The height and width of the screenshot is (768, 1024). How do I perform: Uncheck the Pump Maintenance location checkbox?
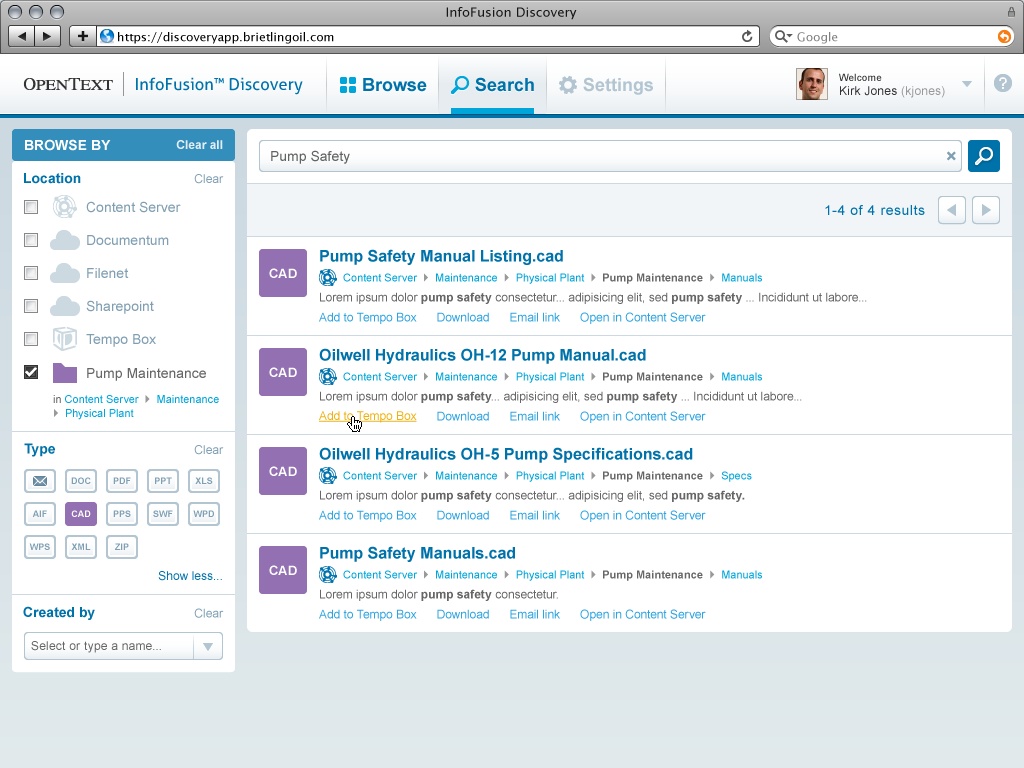[x=31, y=372]
